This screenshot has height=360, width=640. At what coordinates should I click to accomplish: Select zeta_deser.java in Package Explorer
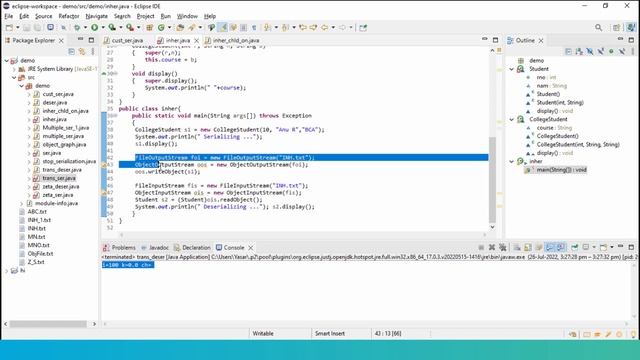61,187
